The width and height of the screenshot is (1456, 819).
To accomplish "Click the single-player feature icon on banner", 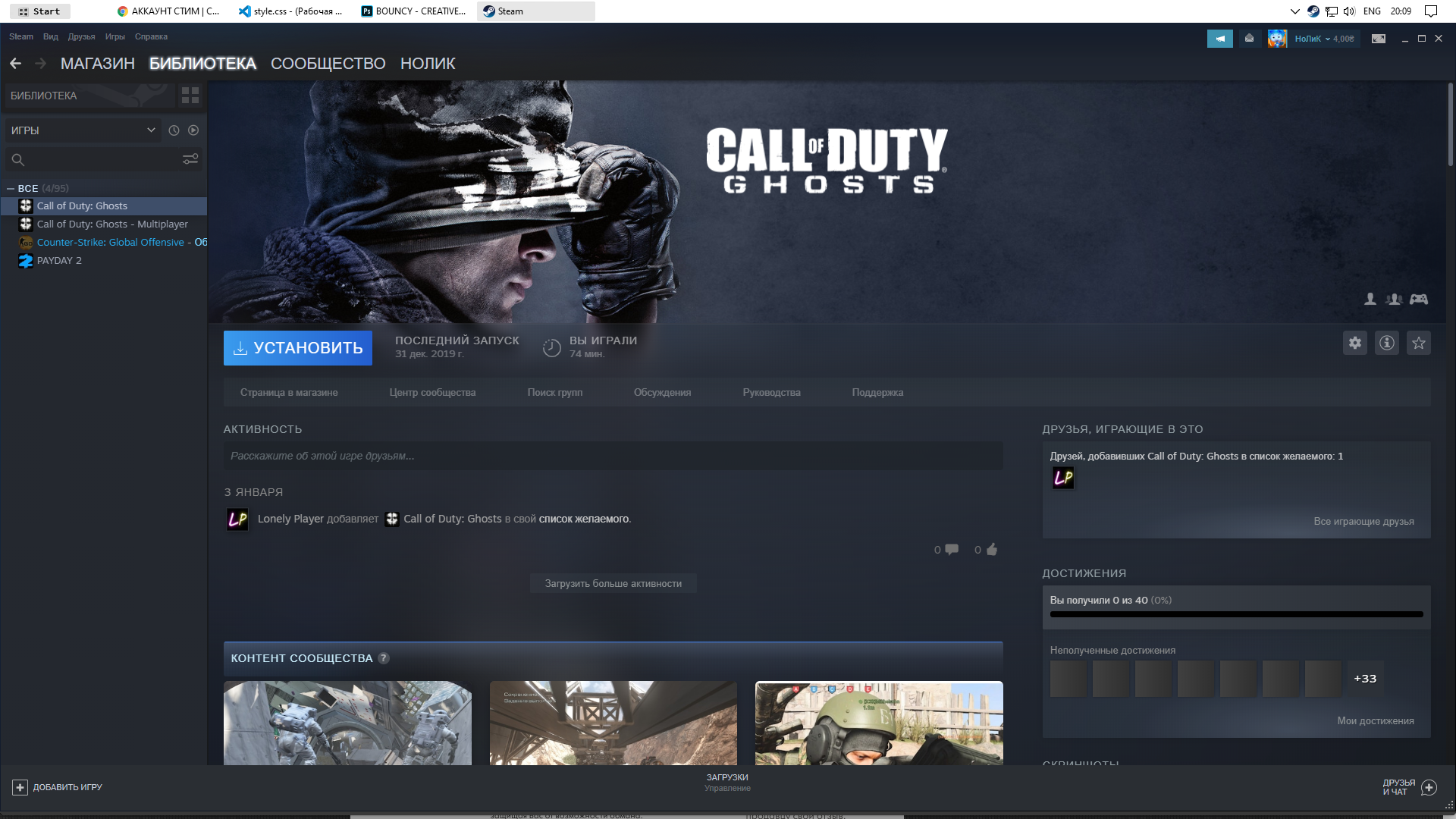I will click(x=1370, y=300).
